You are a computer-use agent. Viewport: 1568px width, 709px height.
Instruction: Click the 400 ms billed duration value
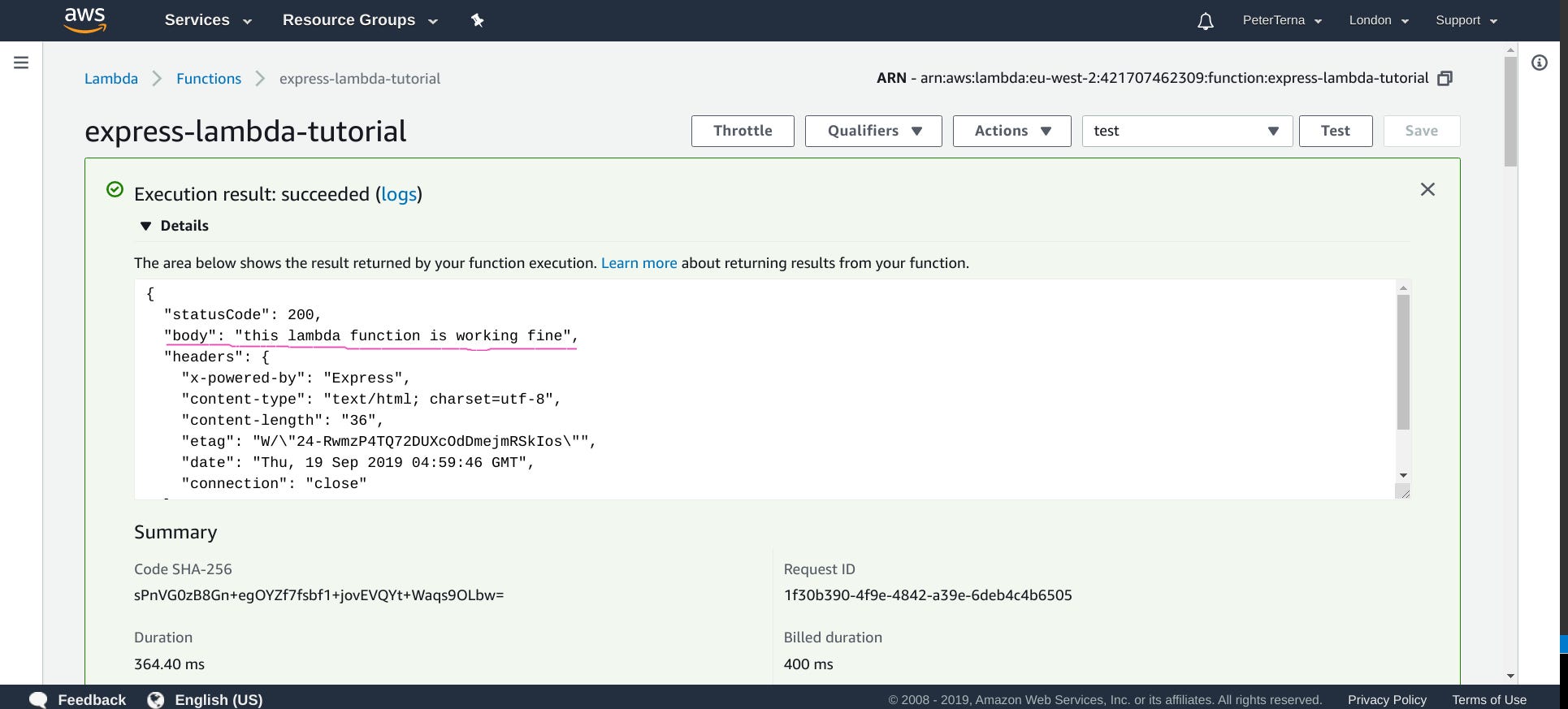[808, 664]
